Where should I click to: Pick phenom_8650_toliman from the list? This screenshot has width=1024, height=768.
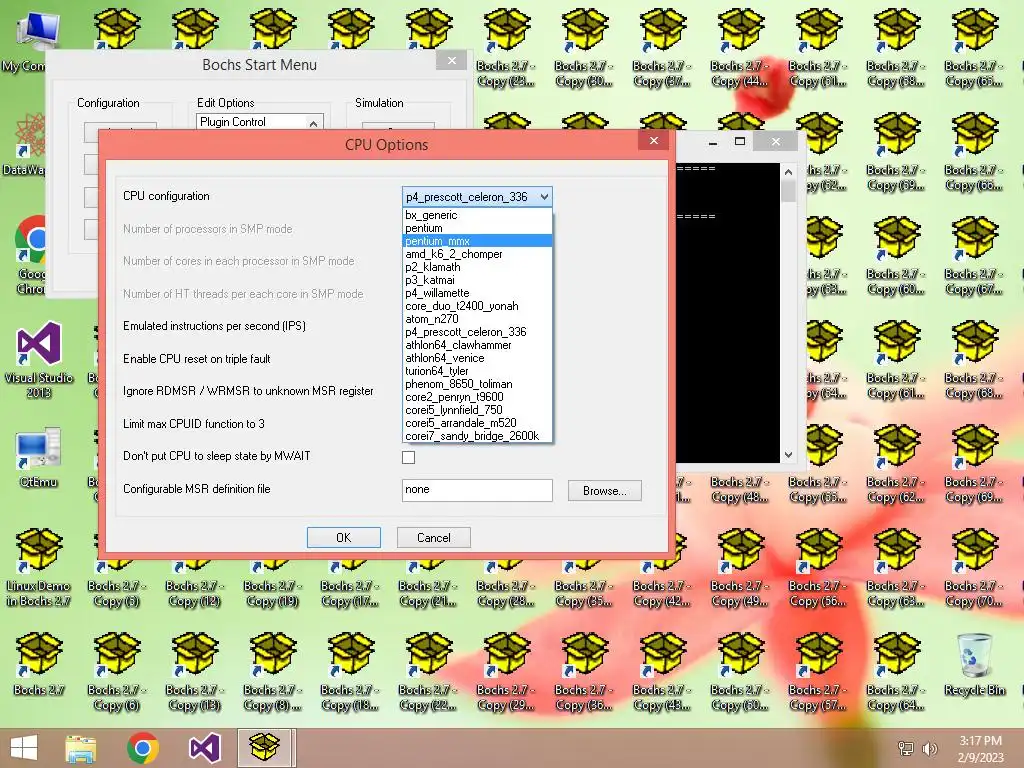pyautogui.click(x=477, y=384)
